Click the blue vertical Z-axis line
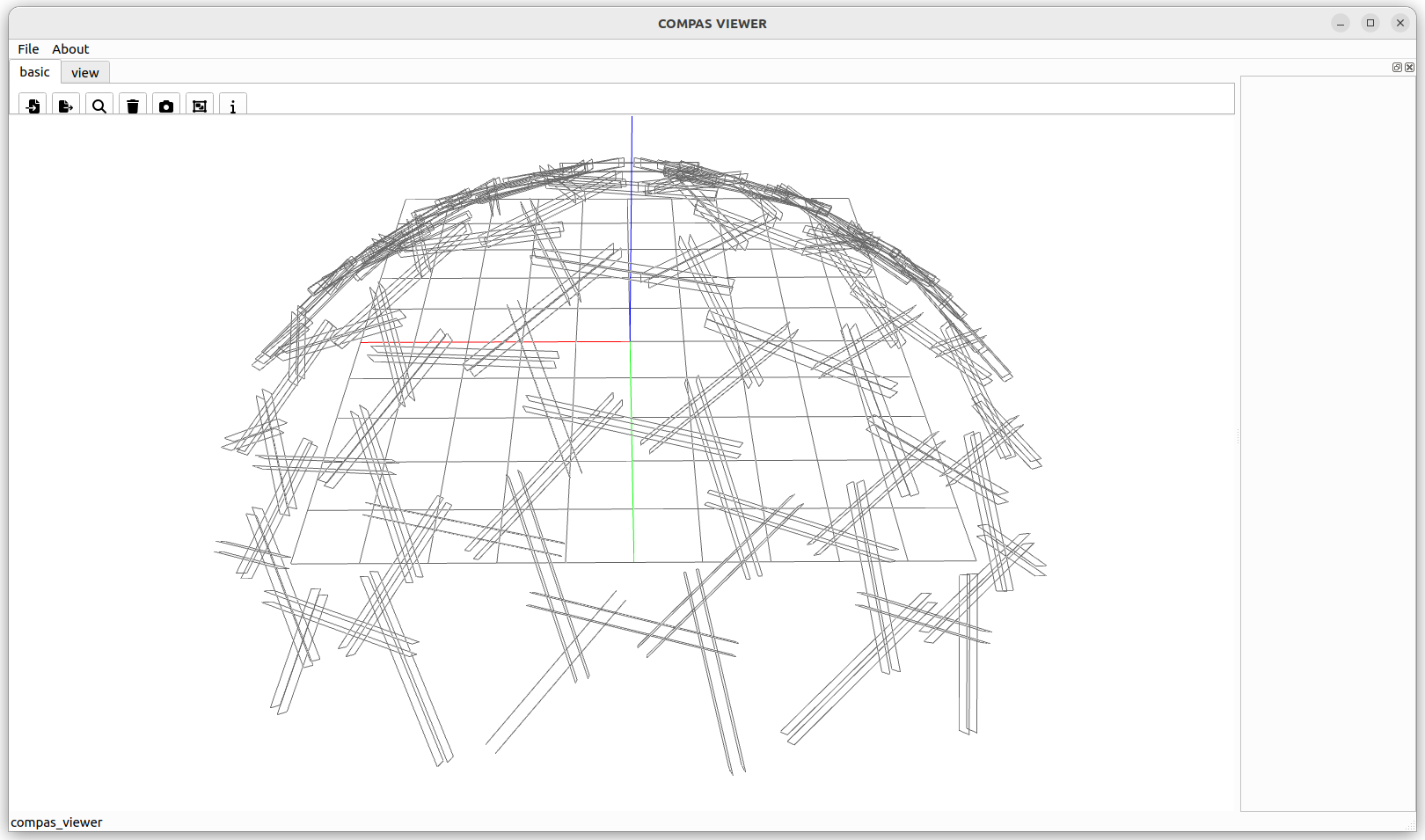Viewport: 1425px width, 840px height. pos(630,220)
